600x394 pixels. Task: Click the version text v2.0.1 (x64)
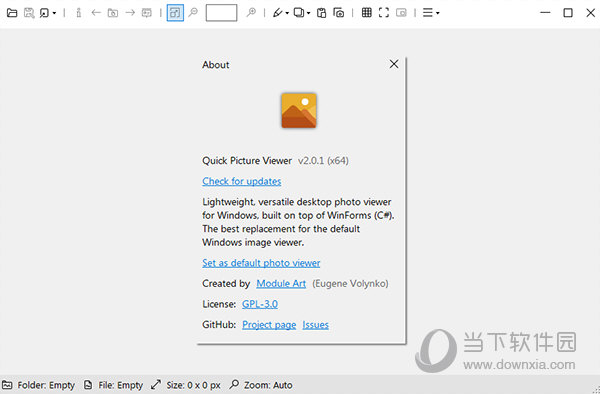tap(323, 161)
